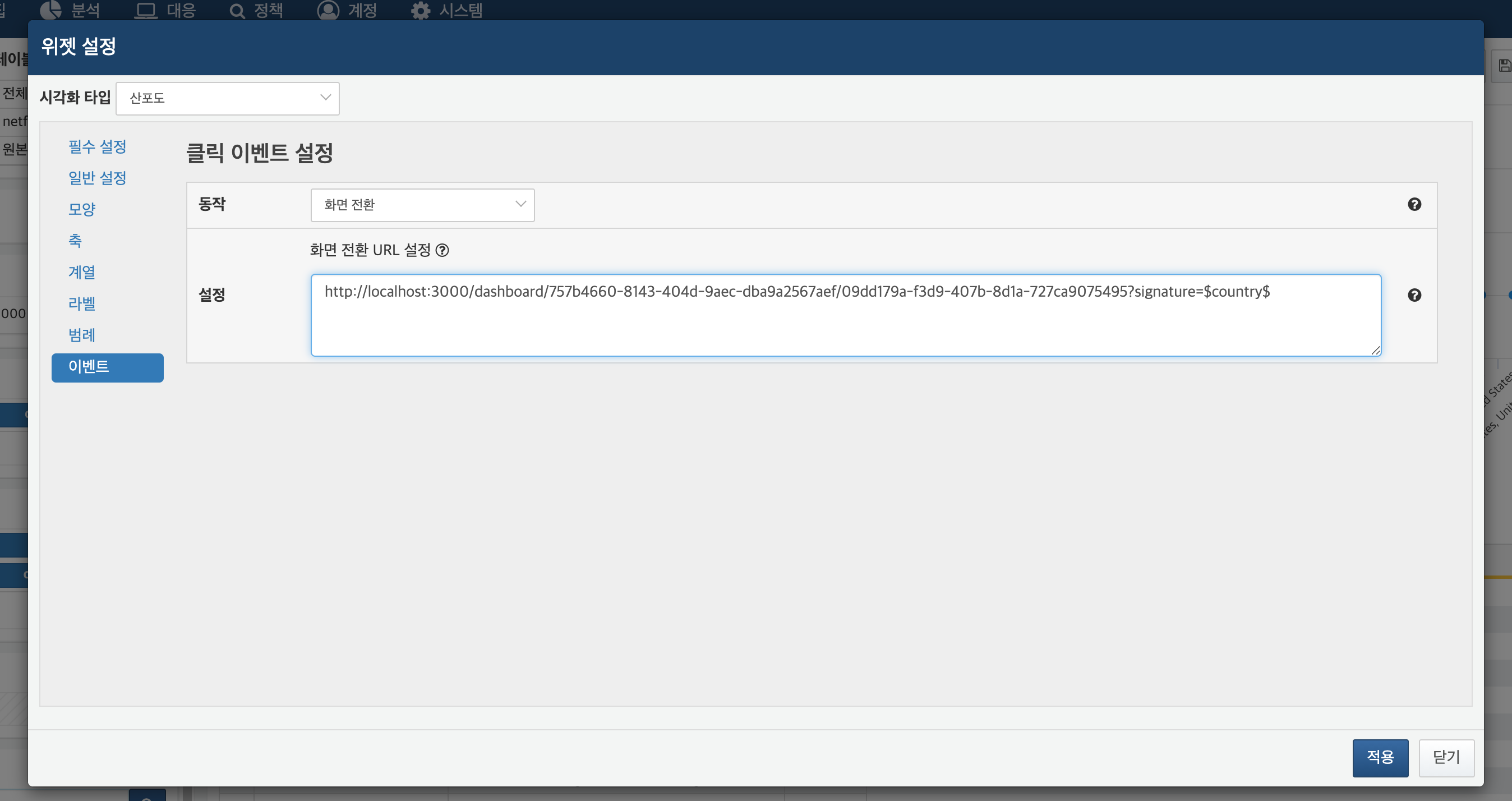
Task: Open the 범례 settings section
Action: click(81, 335)
